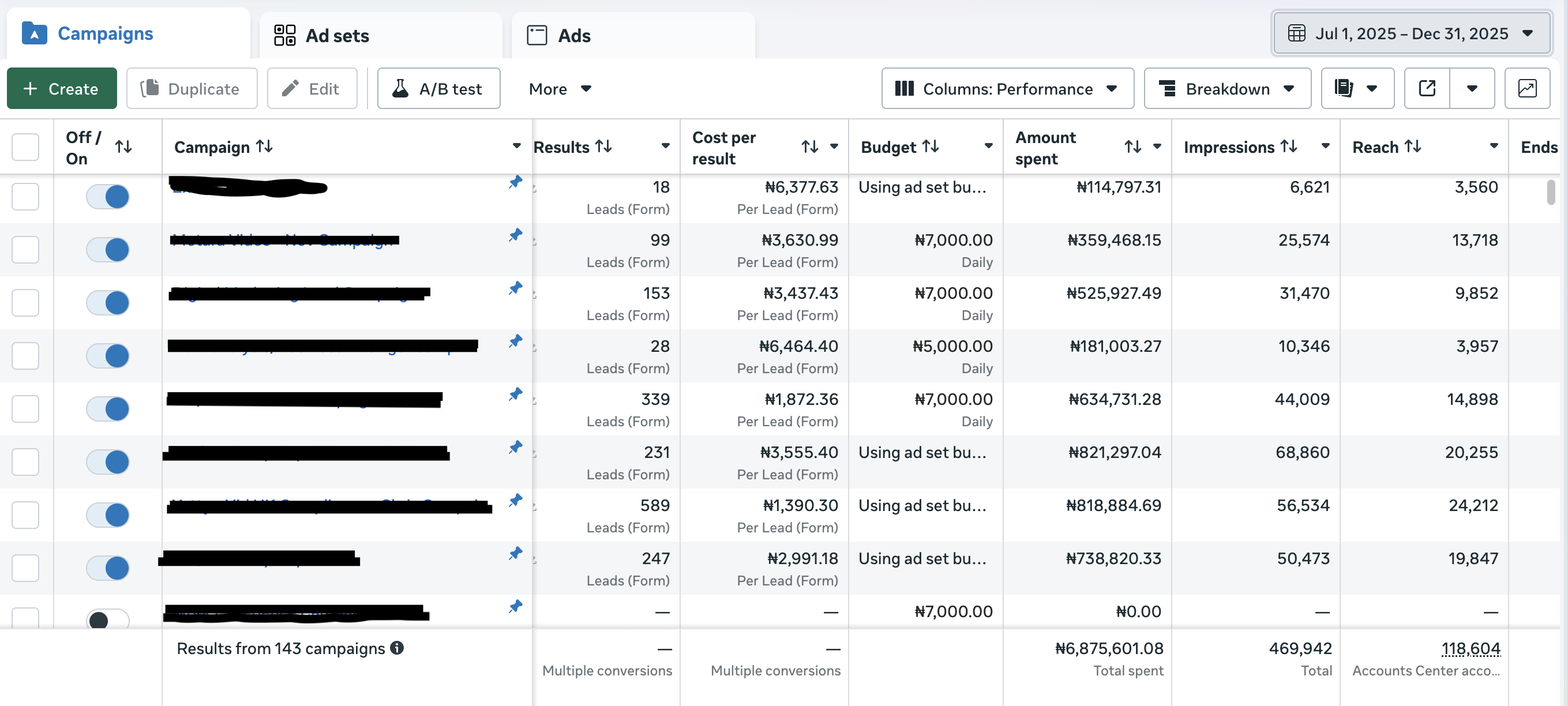Viewport: 1568px width, 706px height.
Task: Click the calendar icon in the date range
Action: (1295, 33)
